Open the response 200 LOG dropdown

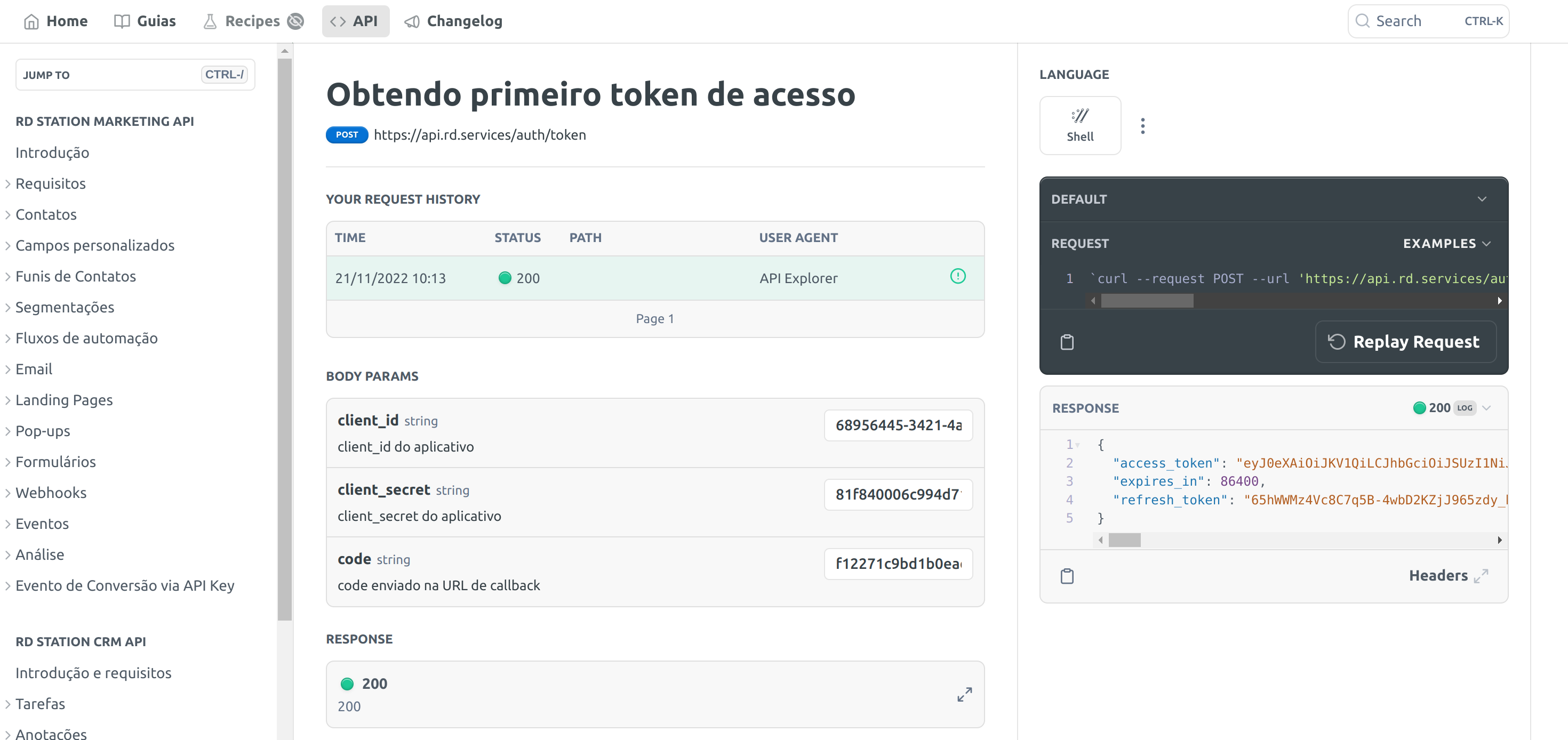1486,408
